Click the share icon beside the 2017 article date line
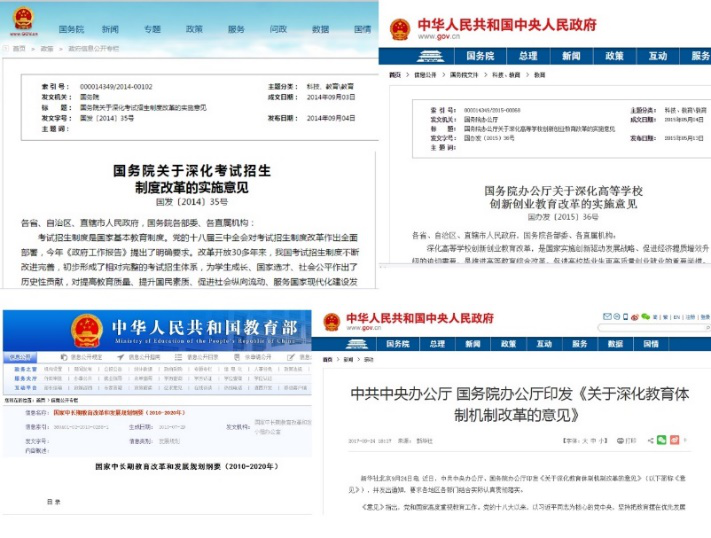 (x=651, y=440)
